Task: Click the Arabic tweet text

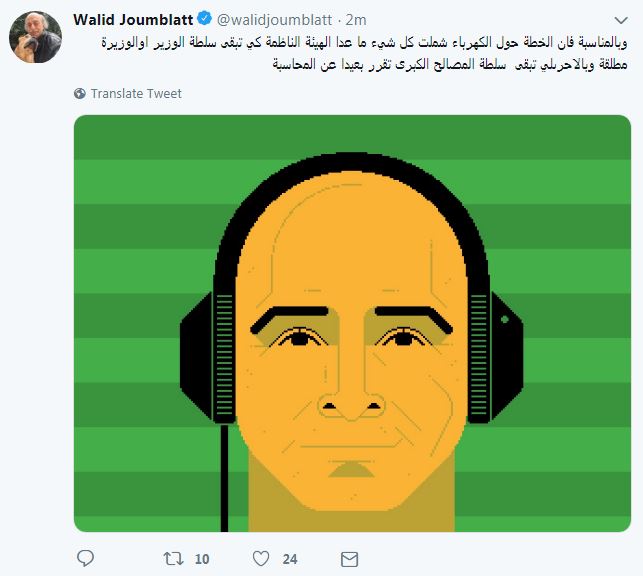Action: (x=364, y=53)
